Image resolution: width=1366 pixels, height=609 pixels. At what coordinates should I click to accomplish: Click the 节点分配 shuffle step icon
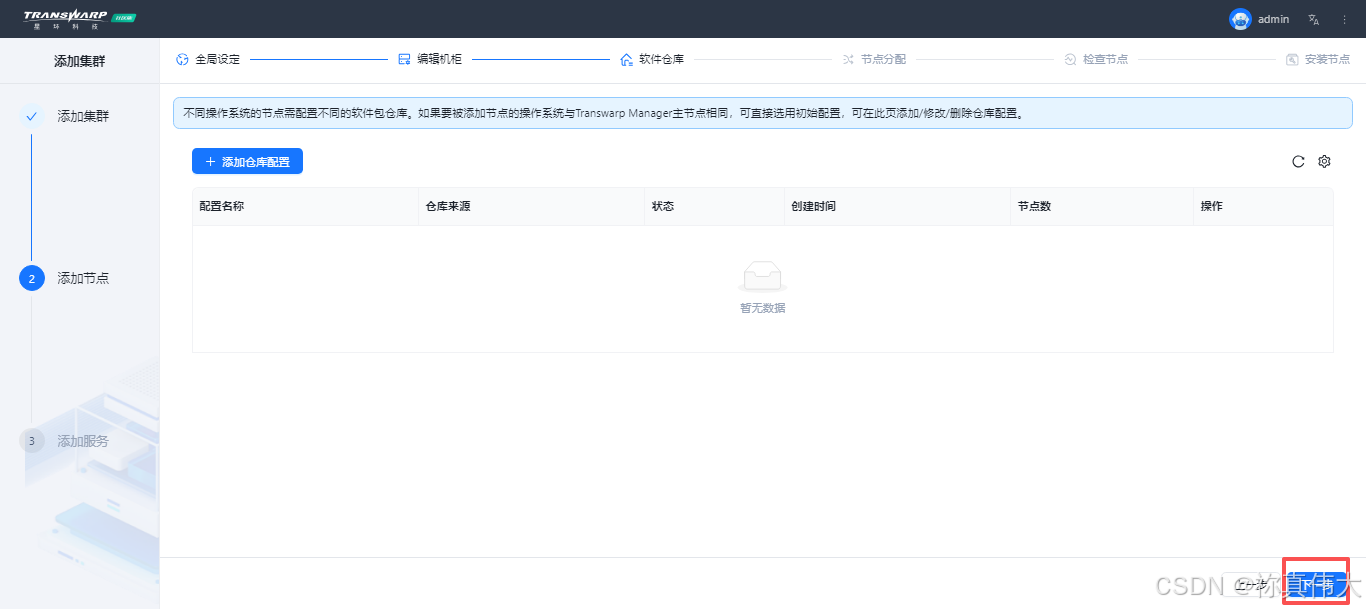pos(848,59)
